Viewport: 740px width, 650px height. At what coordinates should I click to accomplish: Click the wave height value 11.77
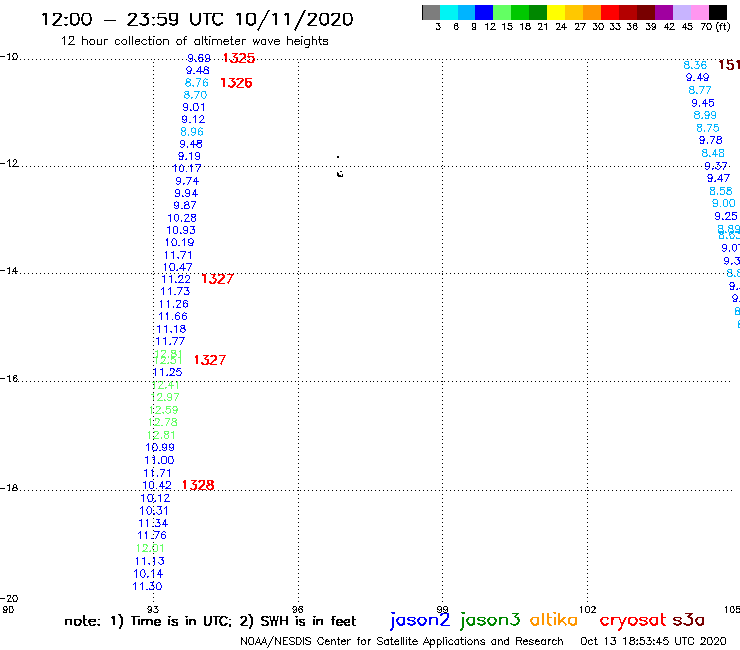(170, 341)
